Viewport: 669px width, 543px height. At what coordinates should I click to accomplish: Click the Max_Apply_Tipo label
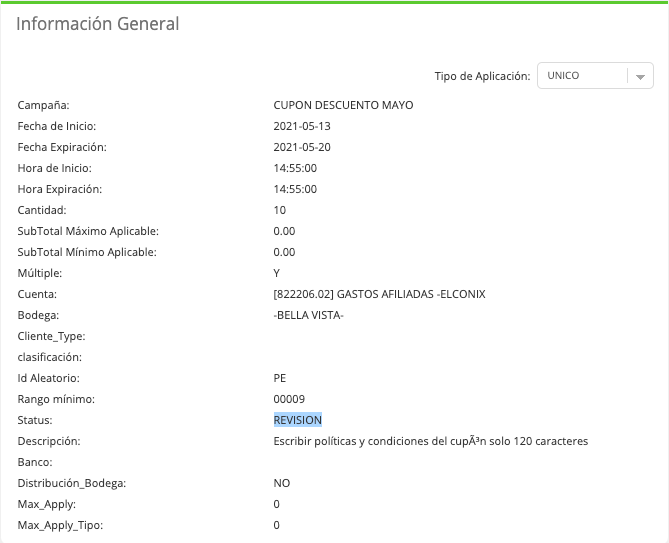[x=60, y=525]
